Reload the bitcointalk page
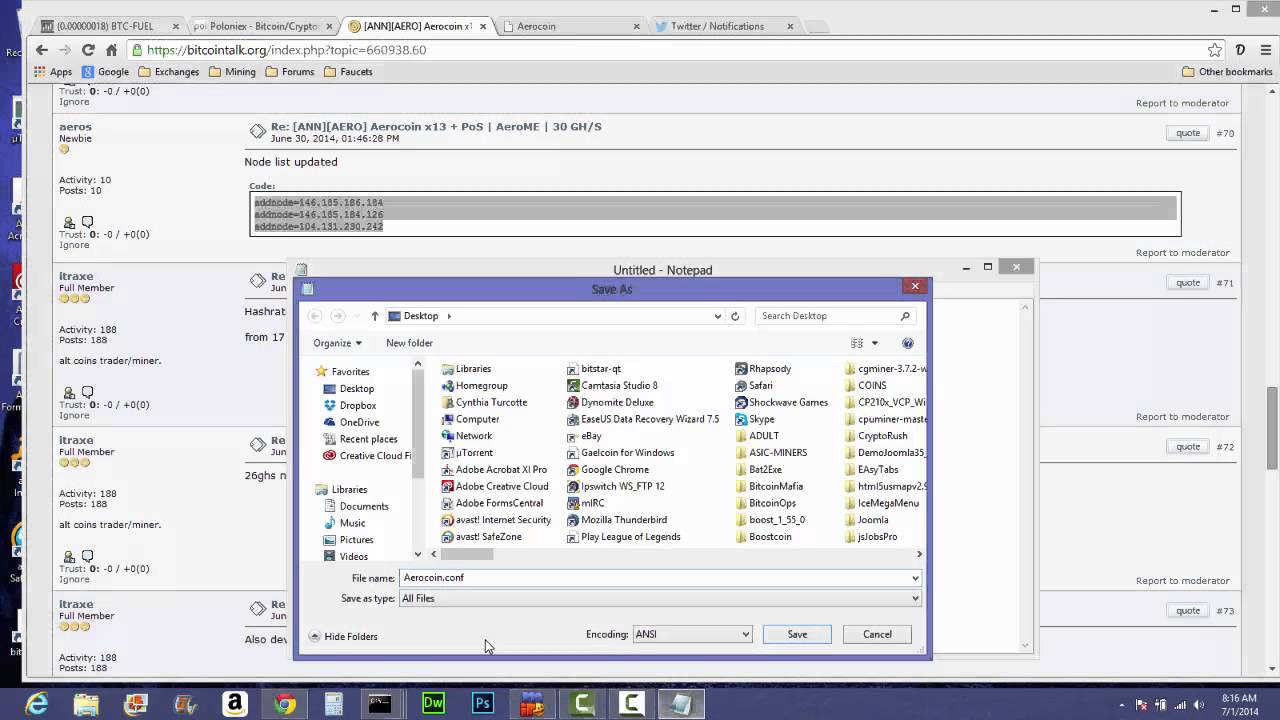Viewport: 1280px width, 720px height. [88, 49]
